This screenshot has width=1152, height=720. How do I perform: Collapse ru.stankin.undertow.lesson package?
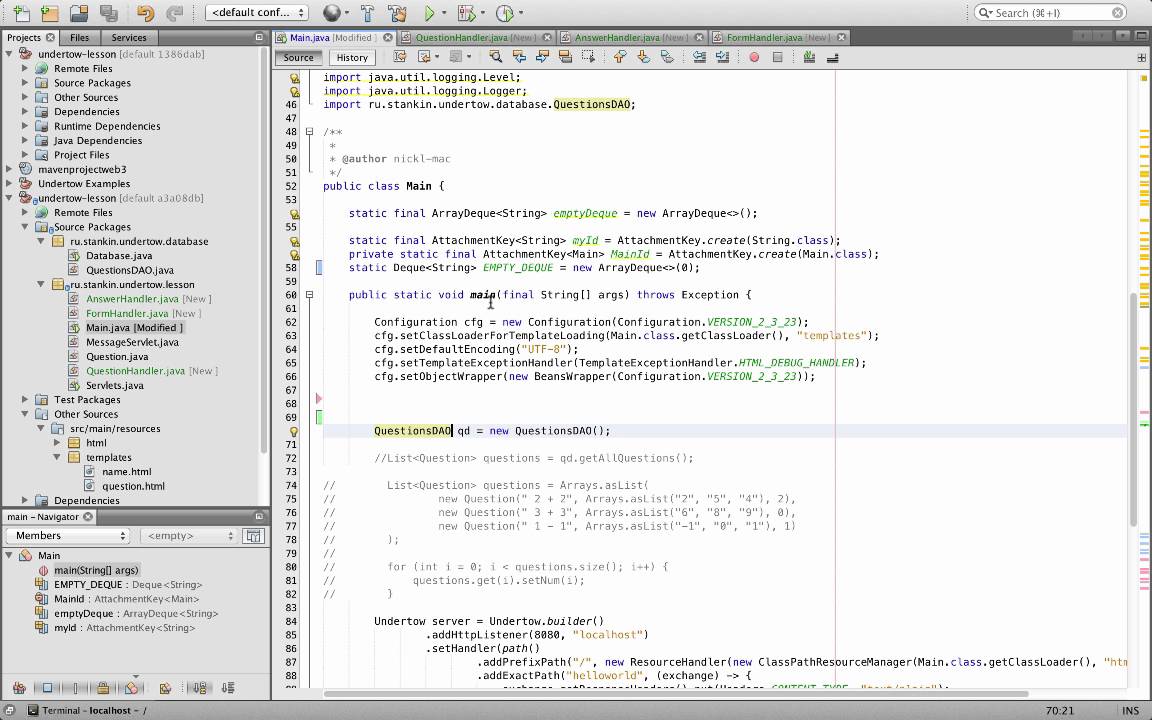[41, 284]
